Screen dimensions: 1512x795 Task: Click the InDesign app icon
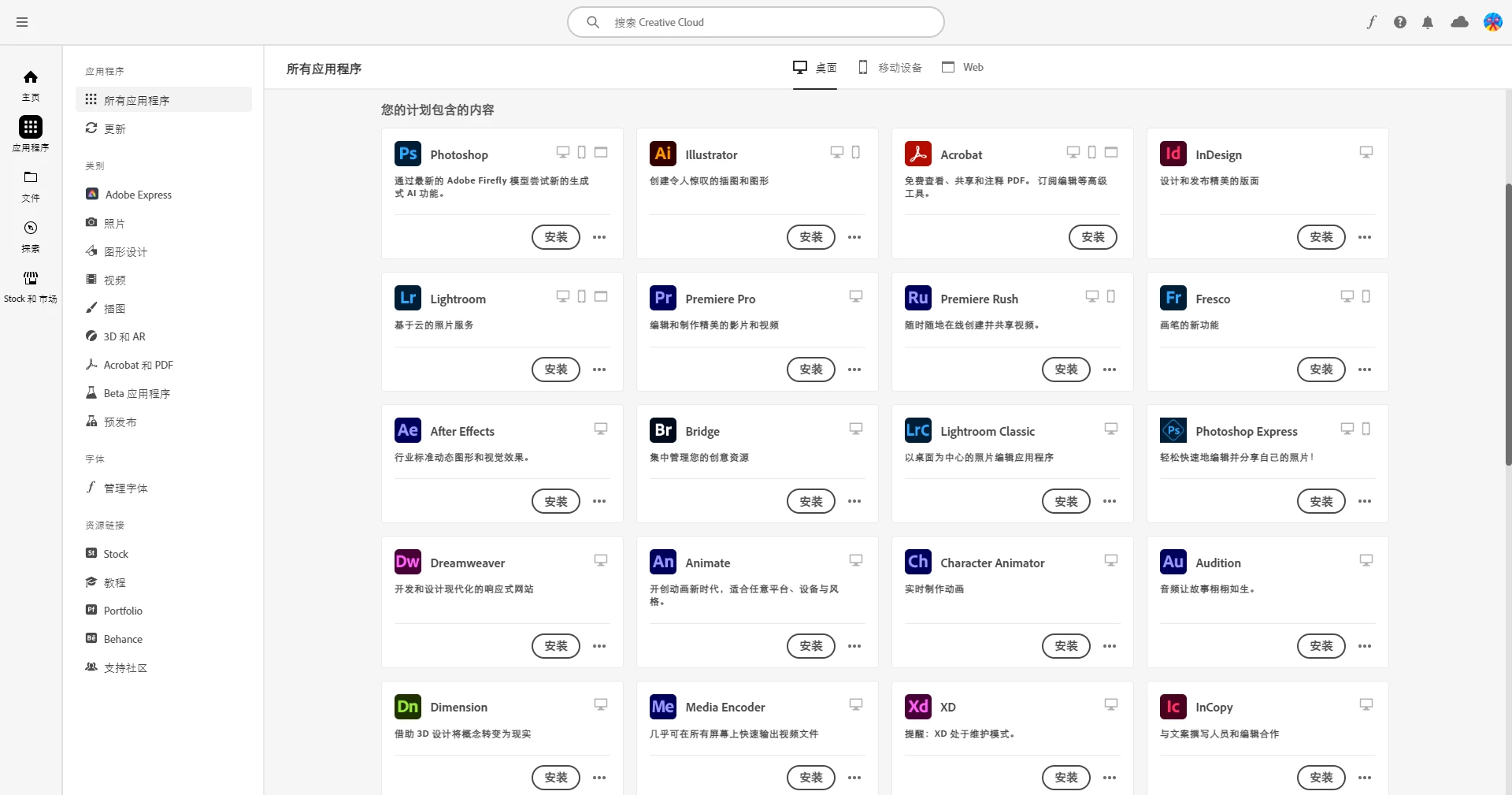point(1173,154)
